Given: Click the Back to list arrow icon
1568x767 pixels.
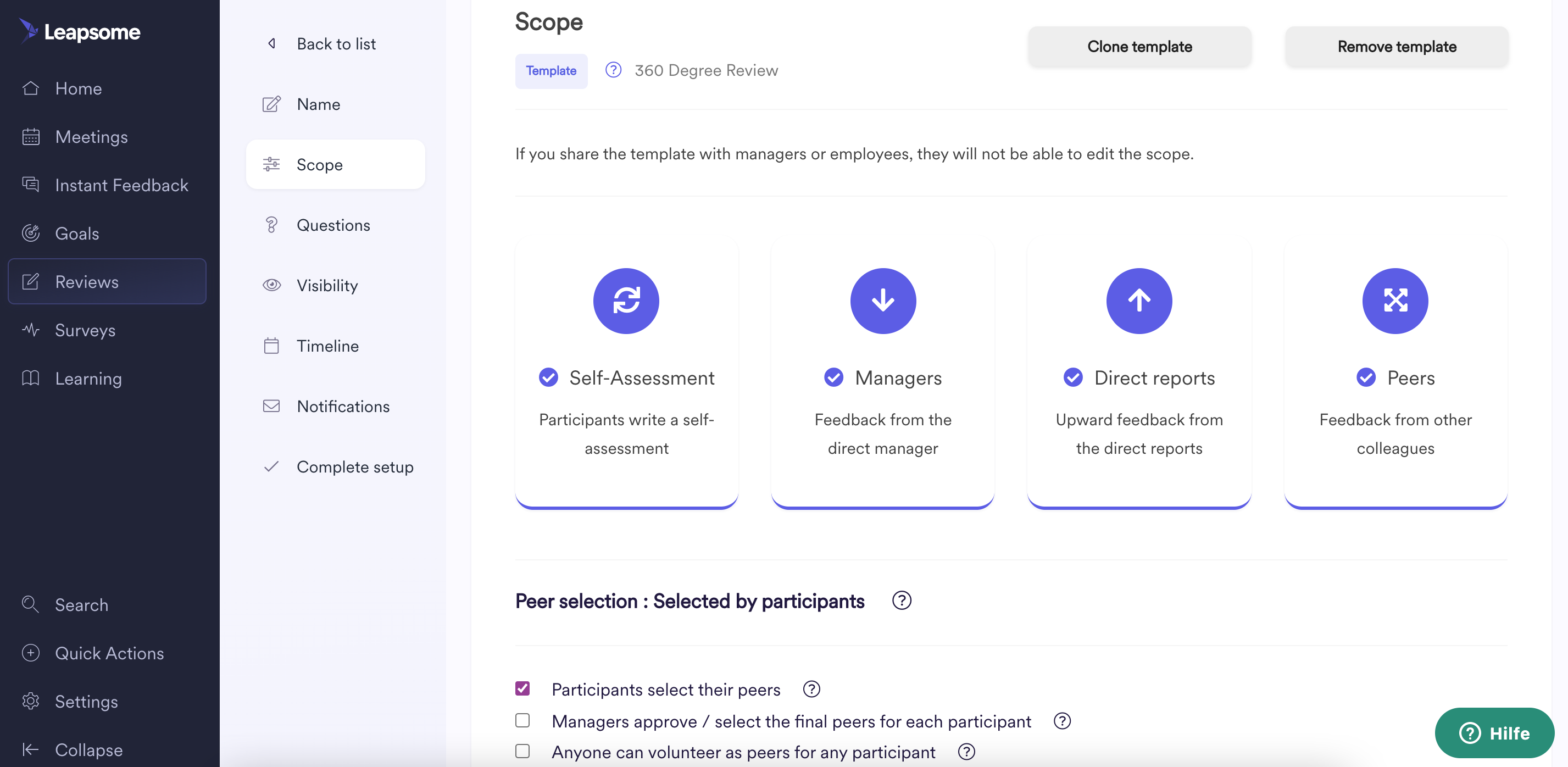Looking at the screenshot, I should point(272,43).
